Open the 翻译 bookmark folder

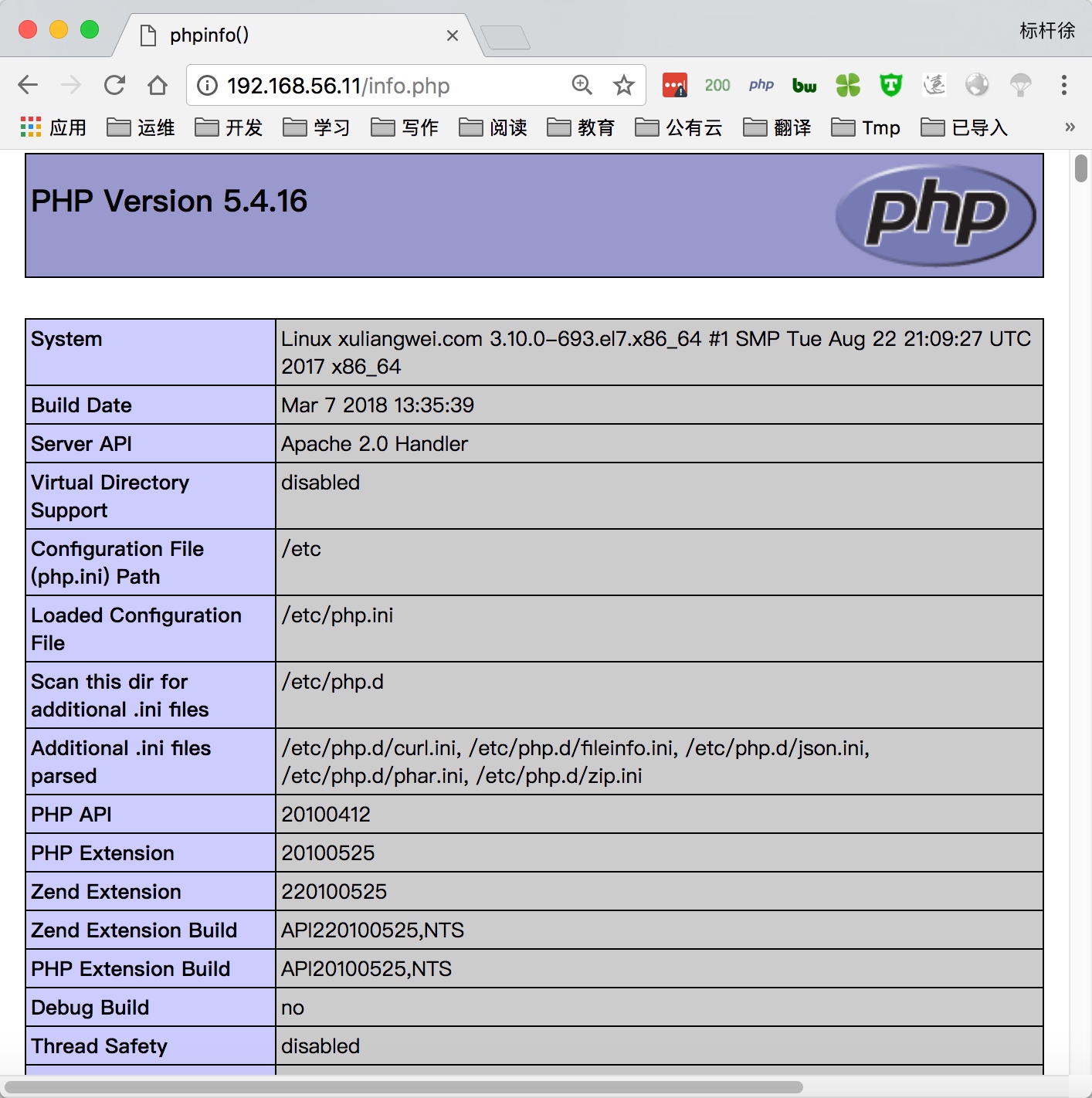point(777,127)
